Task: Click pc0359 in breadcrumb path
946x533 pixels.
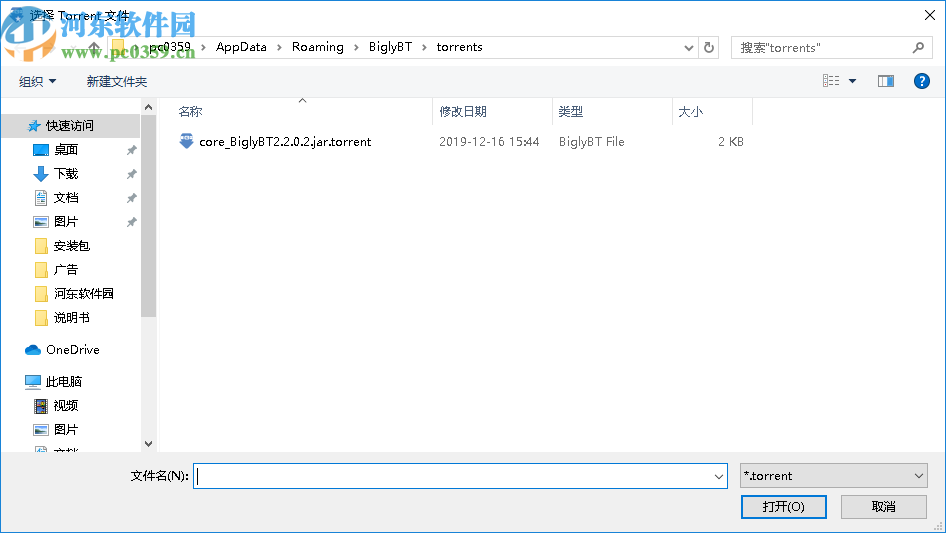Action: (170, 46)
